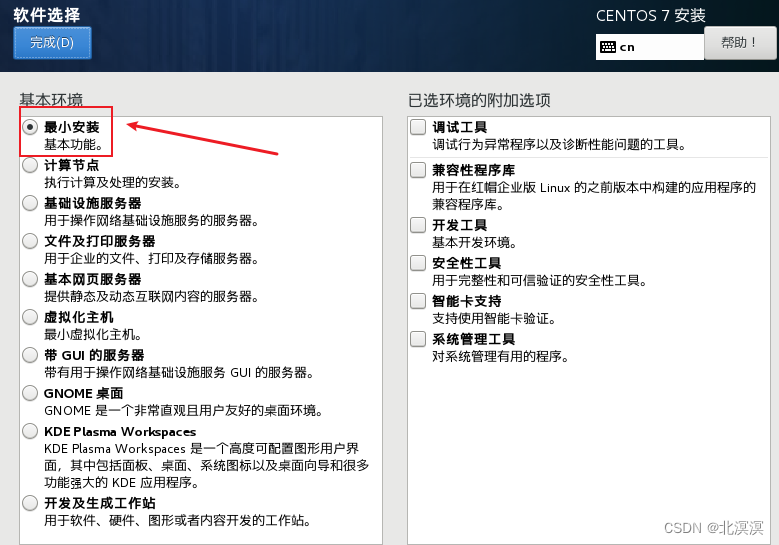
Task: Click the text 用于企业的文件、打印及存储服务器。
Action: tap(152, 258)
